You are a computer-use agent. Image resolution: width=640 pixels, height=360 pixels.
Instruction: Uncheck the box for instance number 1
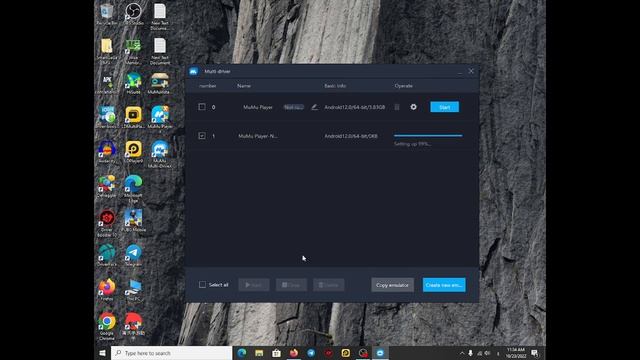(202, 136)
